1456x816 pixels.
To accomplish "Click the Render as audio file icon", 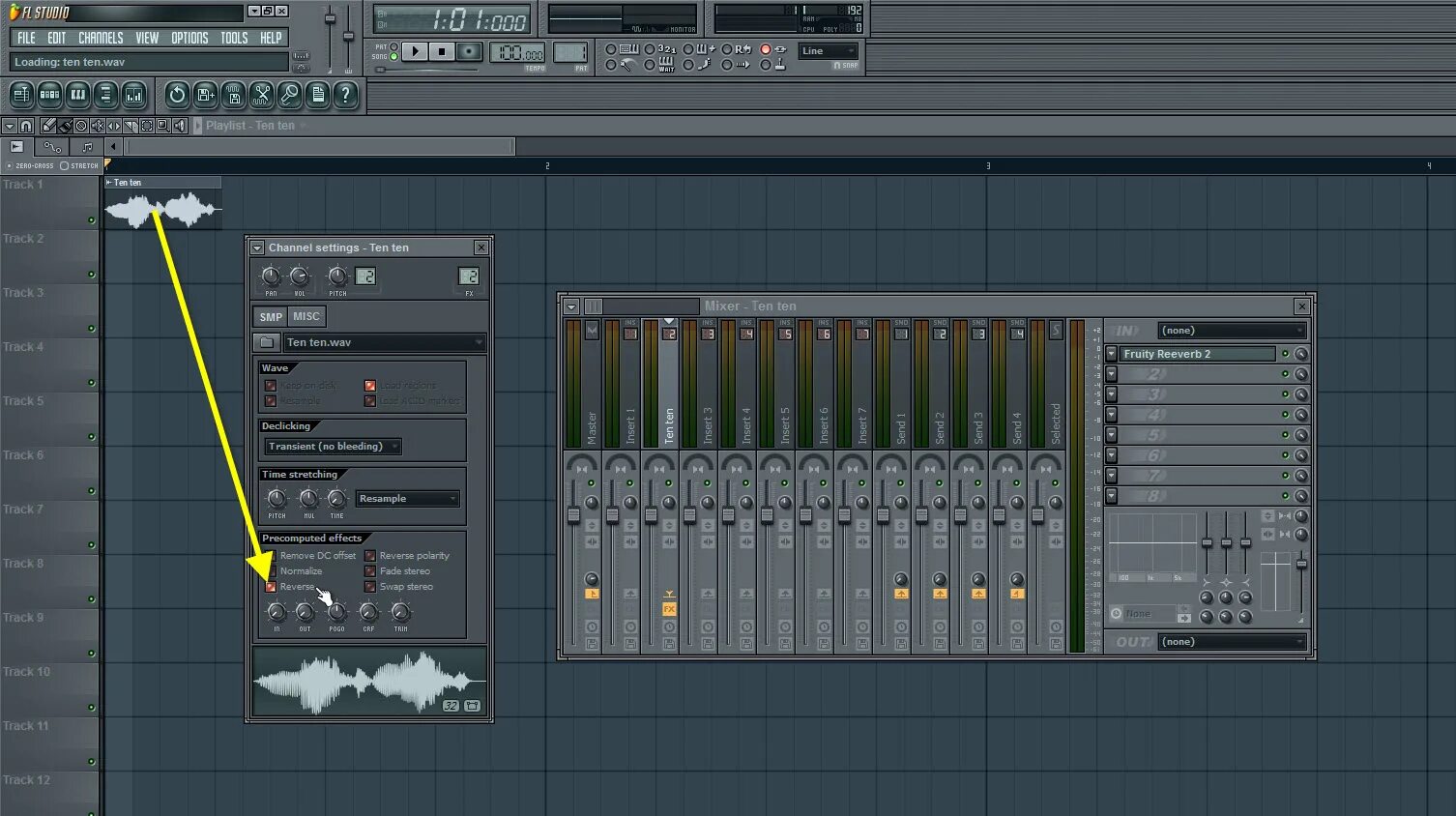I will click(233, 95).
